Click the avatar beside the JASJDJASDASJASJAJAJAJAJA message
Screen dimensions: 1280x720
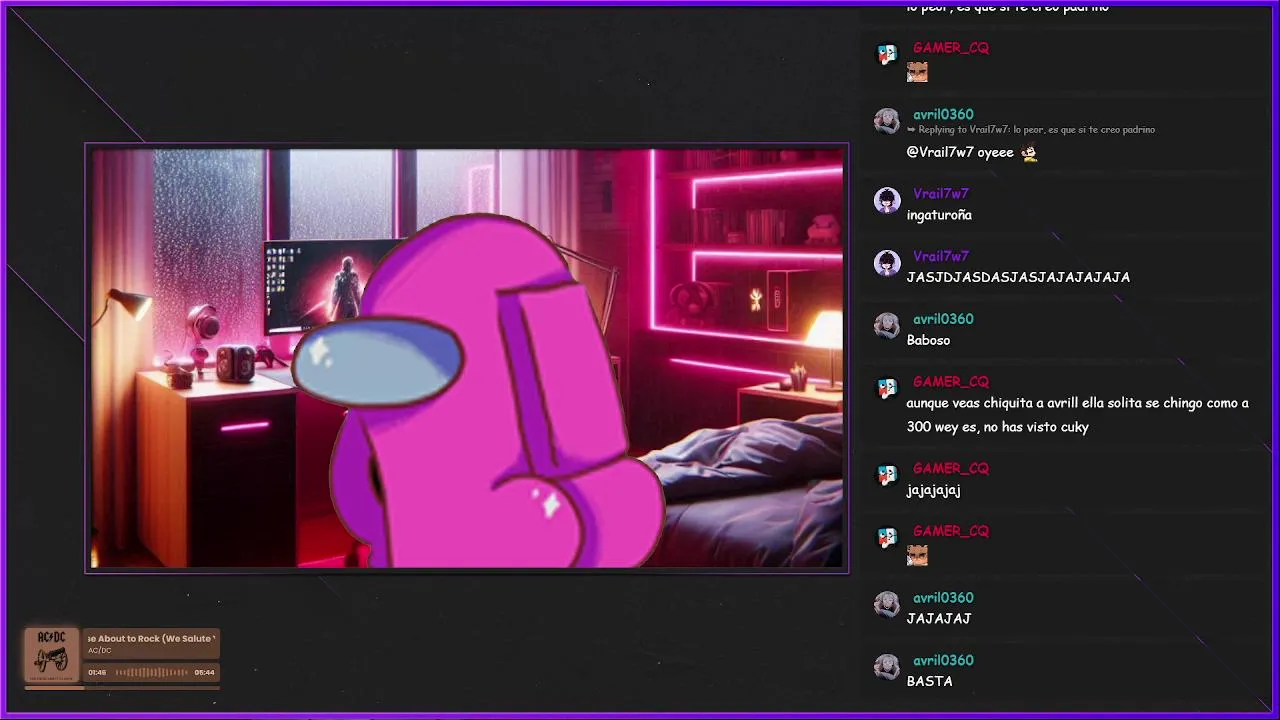pos(887,263)
